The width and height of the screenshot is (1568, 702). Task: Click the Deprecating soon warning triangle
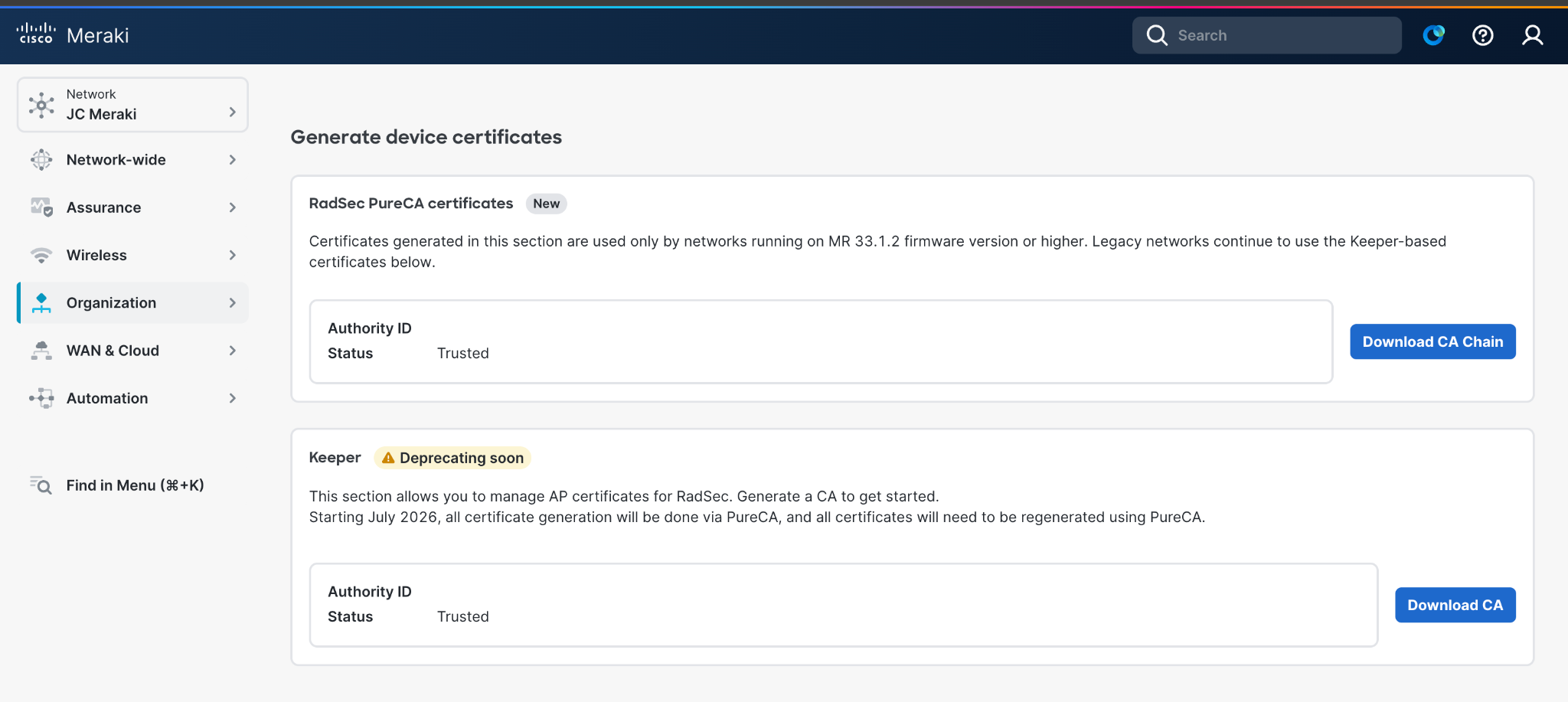pyautogui.click(x=388, y=458)
